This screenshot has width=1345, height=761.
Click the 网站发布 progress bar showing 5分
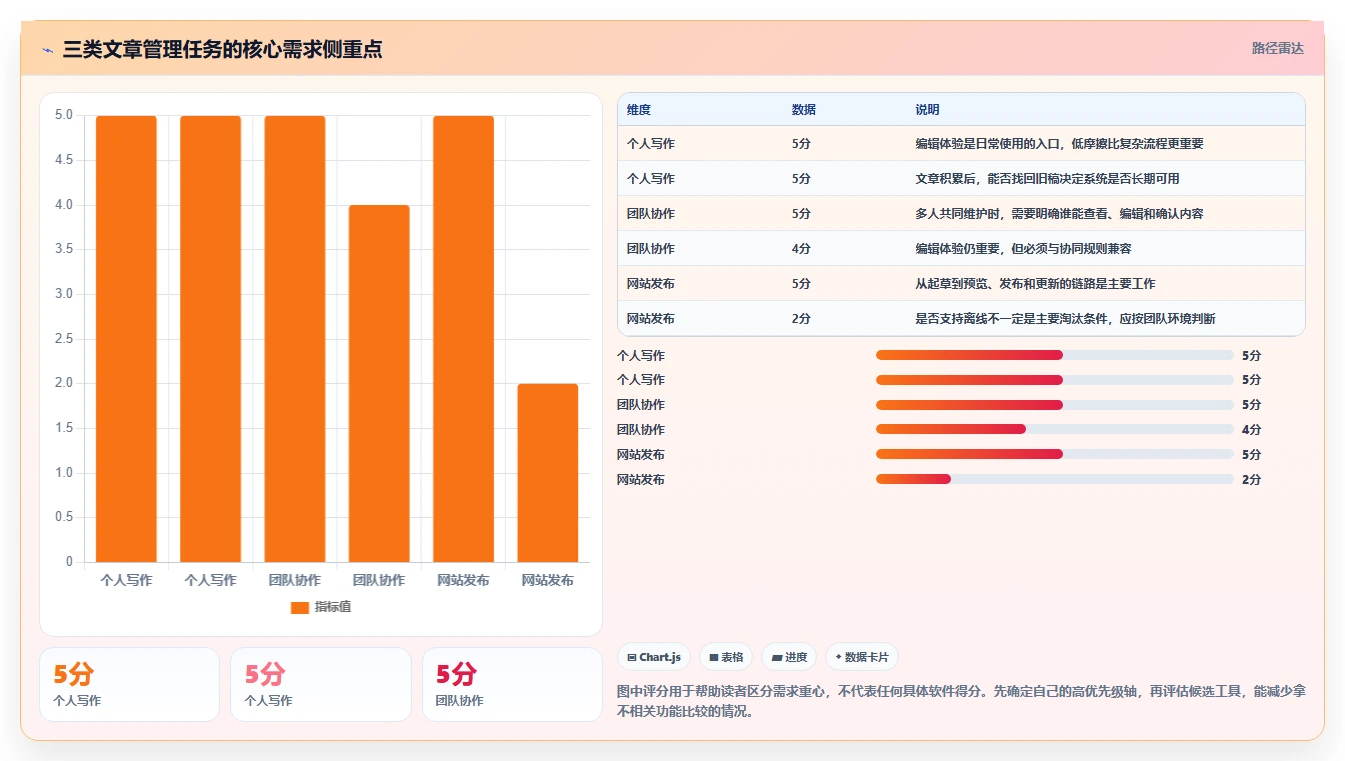click(1054, 454)
